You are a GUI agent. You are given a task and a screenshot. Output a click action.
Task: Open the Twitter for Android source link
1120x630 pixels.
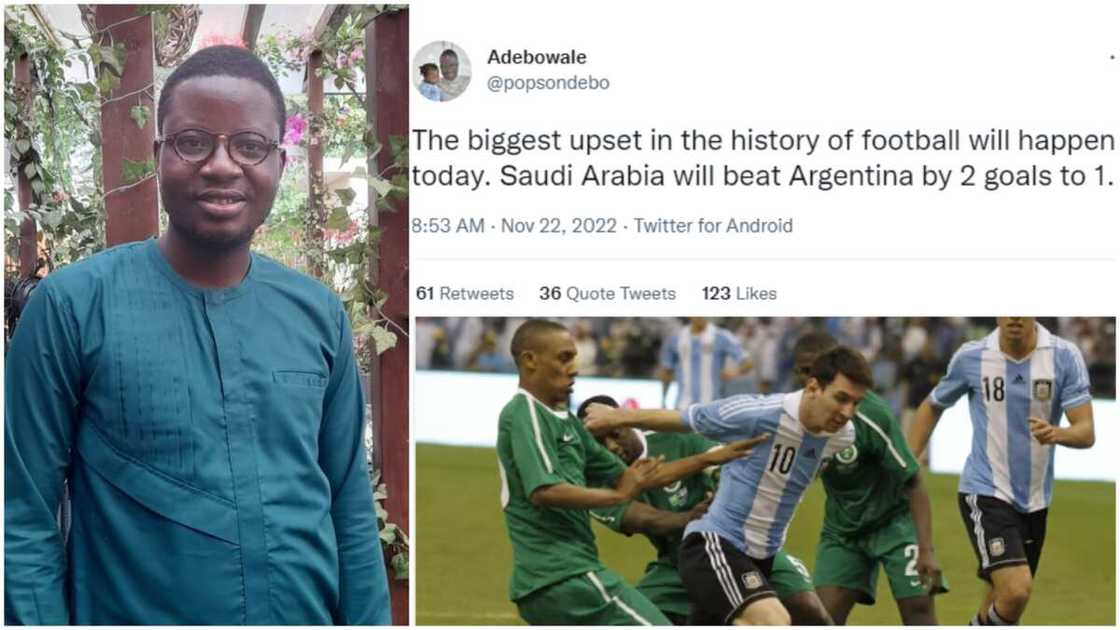pyautogui.click(x=713, y=226)
